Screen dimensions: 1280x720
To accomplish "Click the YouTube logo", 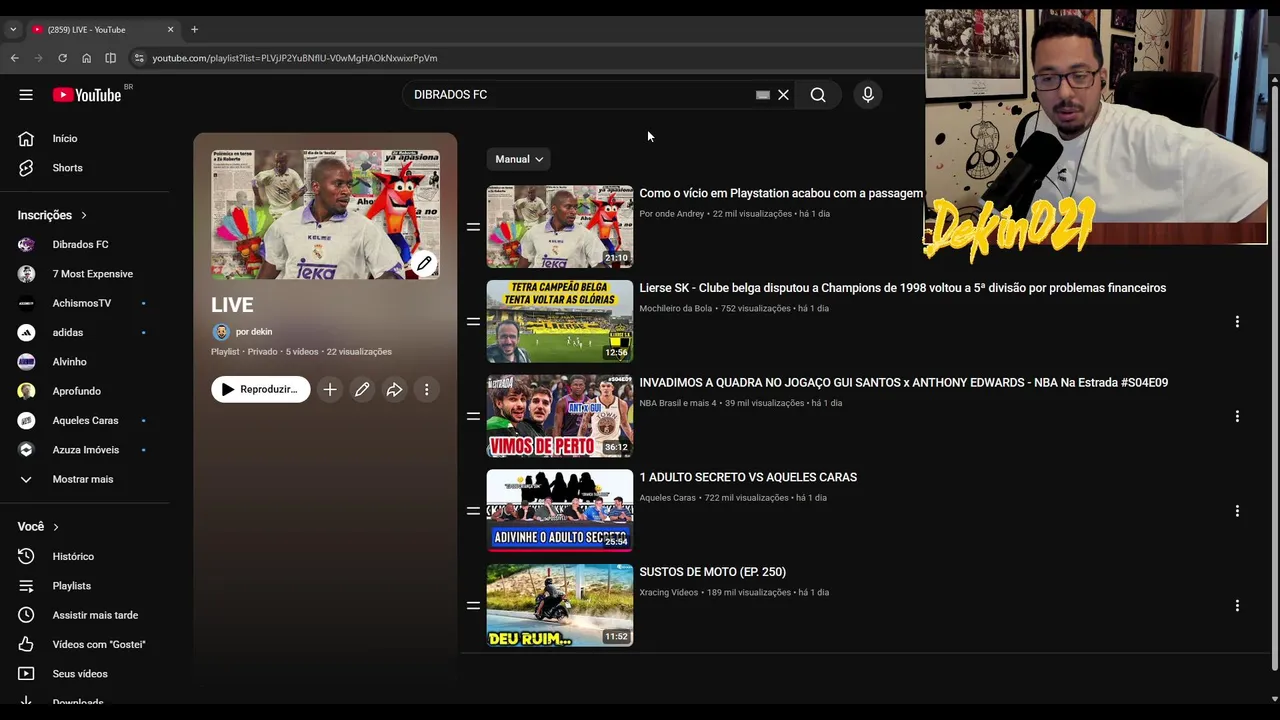I will (x=87, y=95).
